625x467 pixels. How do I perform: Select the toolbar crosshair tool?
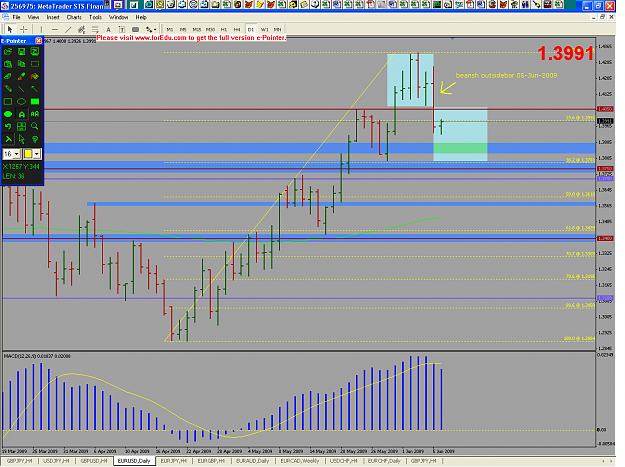tap(24, 29)
